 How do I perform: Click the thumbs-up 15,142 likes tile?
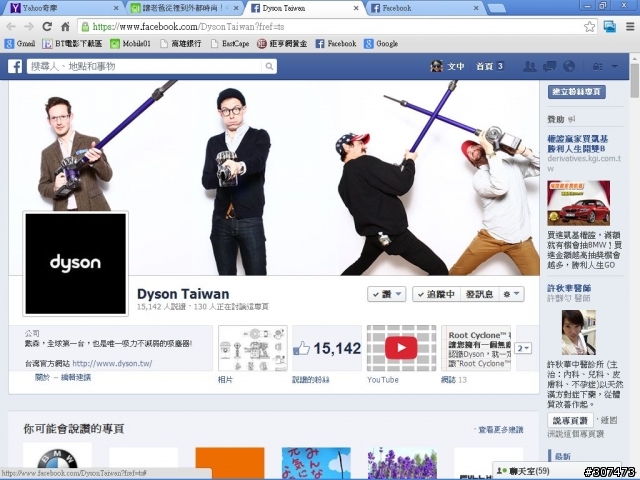[327, 348]
